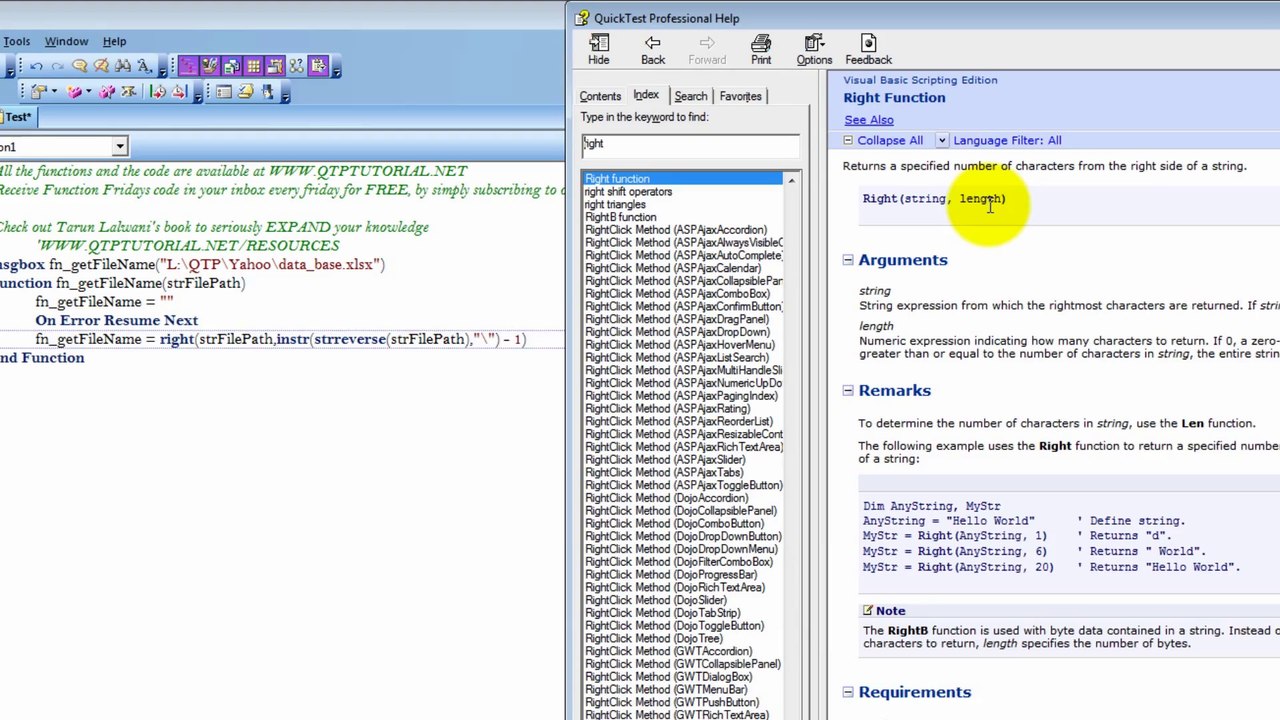The height and width of the screenshot is (720, 1280).
Task: Click the Hide icon in help toolbar
Action: point(598,50)
